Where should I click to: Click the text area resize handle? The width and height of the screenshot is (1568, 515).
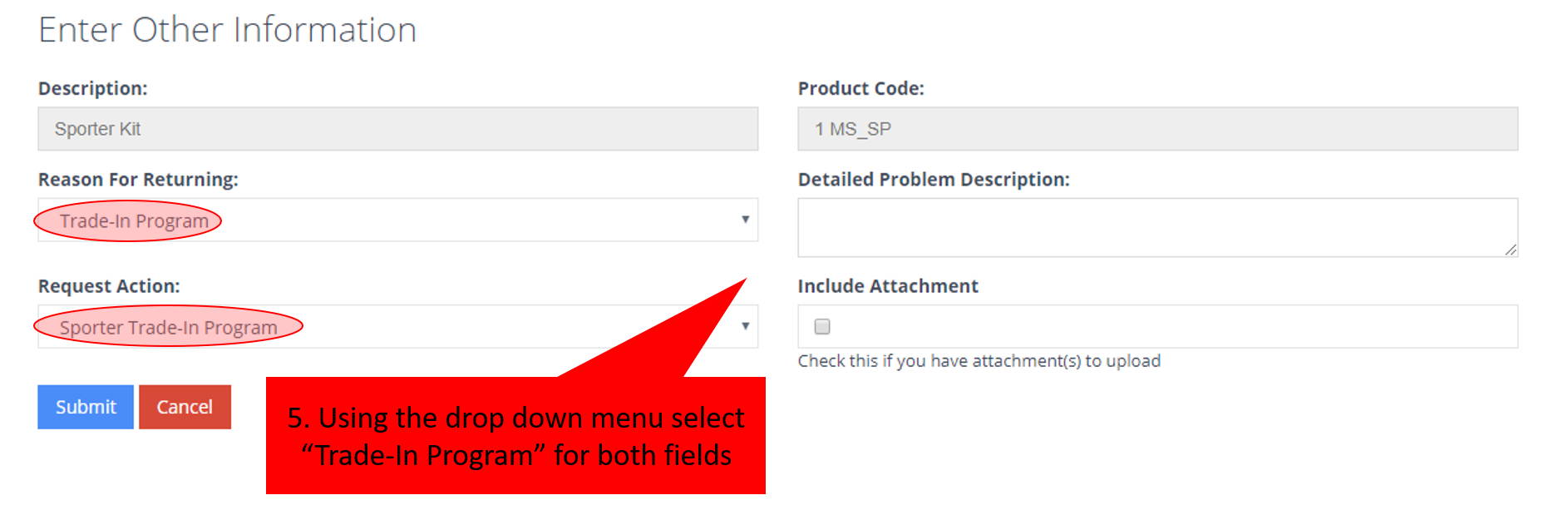[1511, 250]
